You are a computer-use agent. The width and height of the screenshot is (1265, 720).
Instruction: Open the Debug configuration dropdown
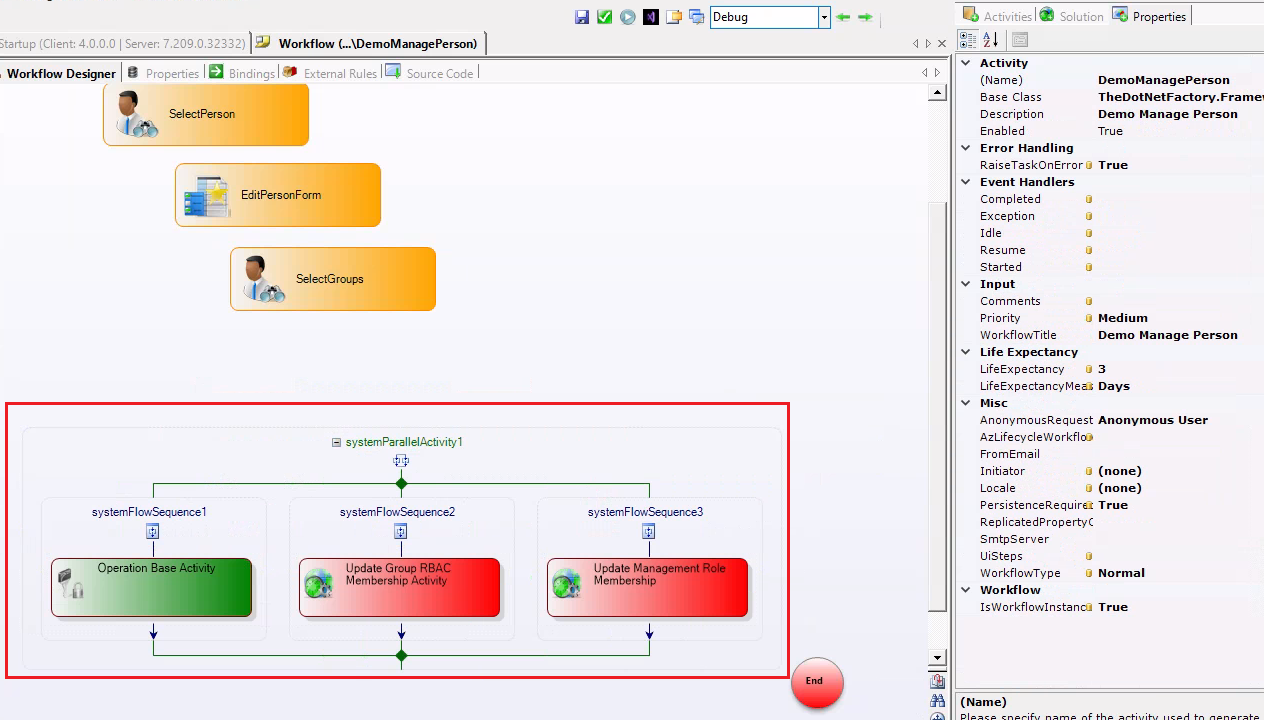click(x=824, y=17)
